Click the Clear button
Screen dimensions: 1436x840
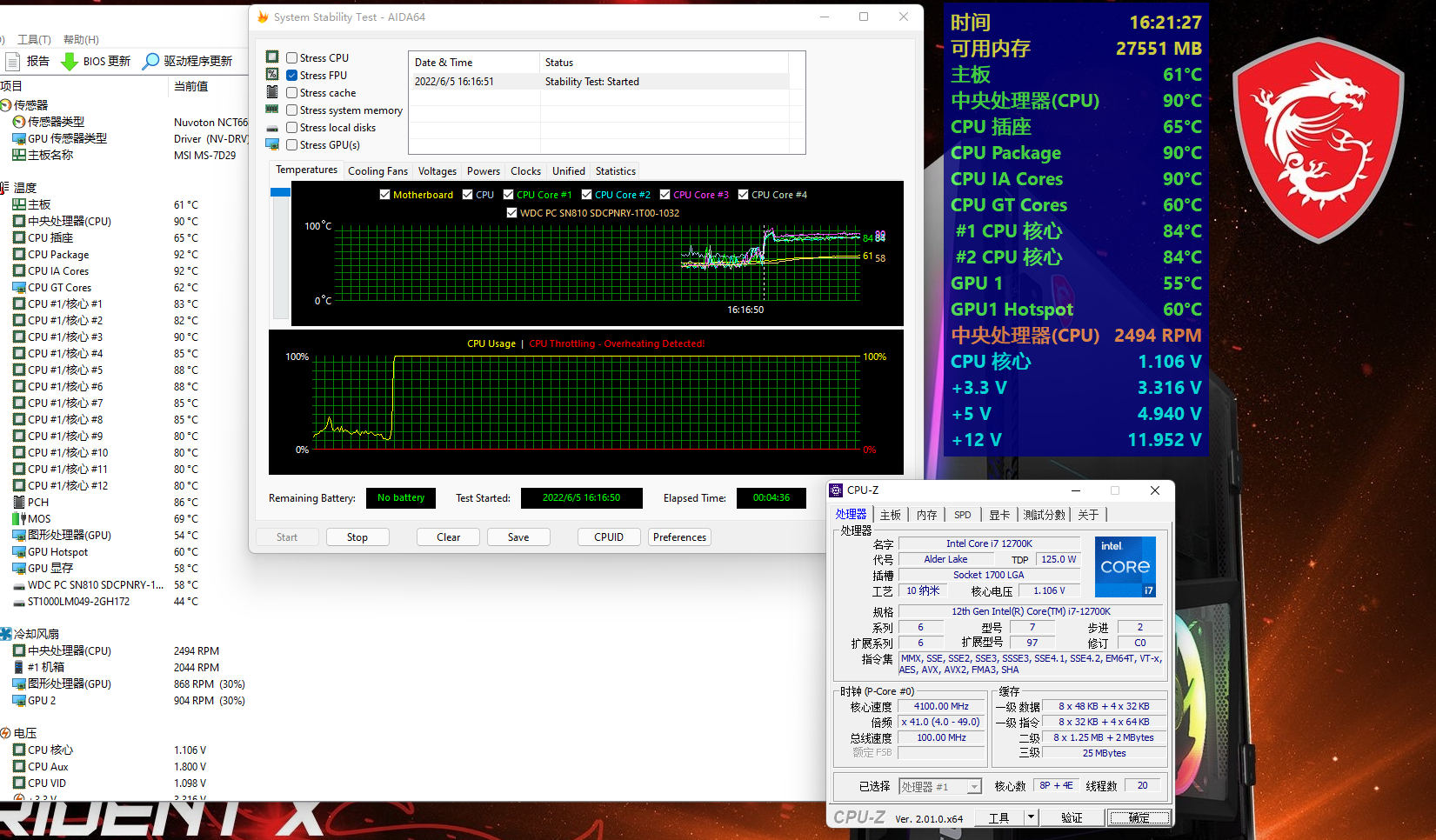pyautogui.click(x=448, y=537)
